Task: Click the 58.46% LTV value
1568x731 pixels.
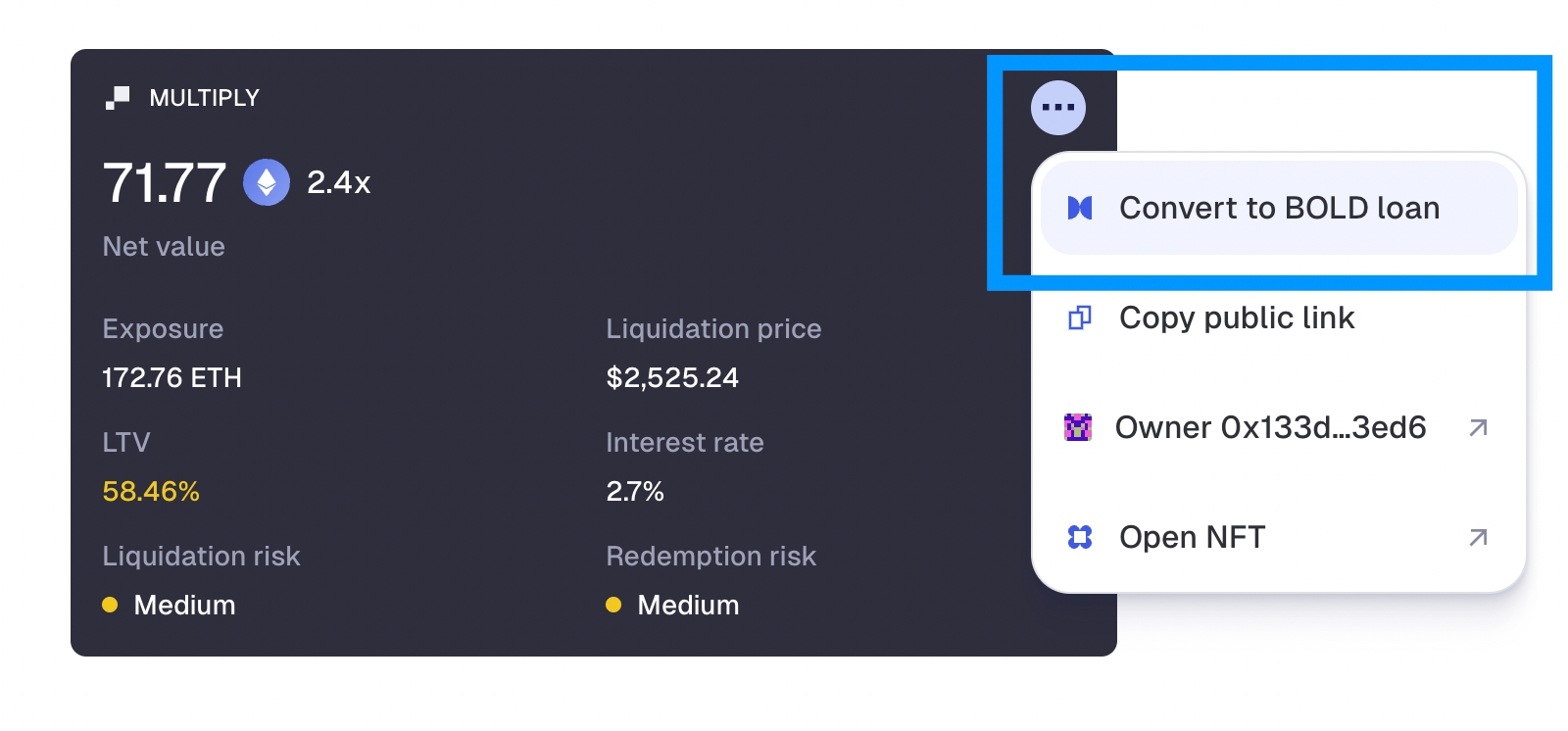Action: pos(151,491)
